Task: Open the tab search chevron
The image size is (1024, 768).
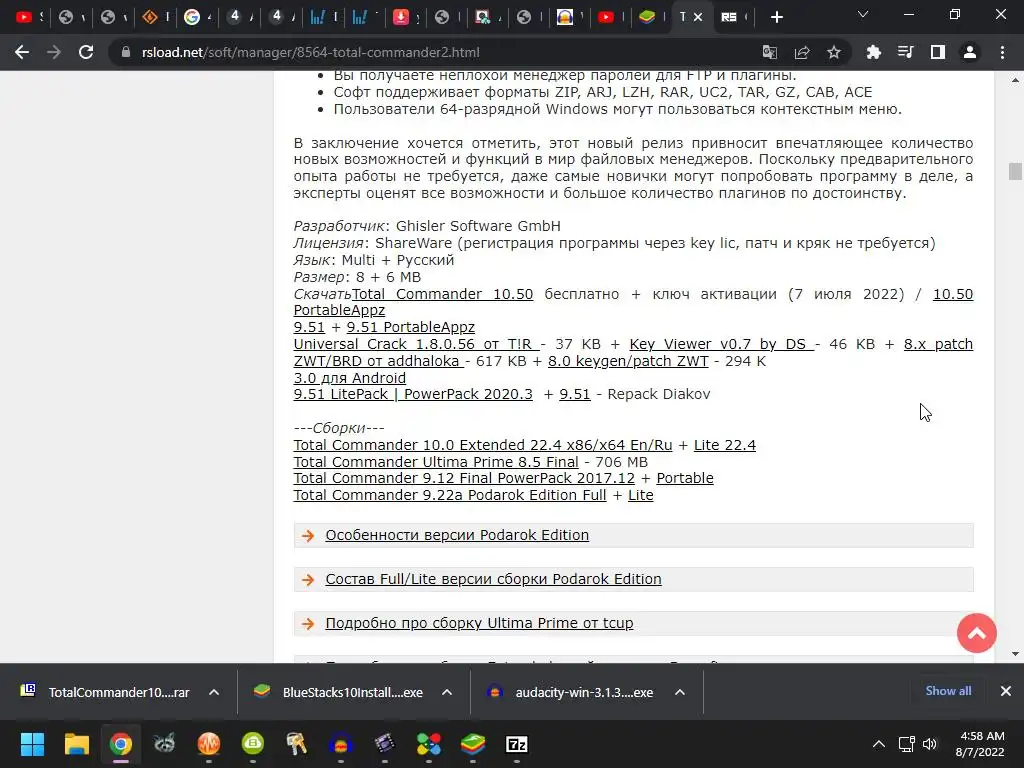Action: 863,14
